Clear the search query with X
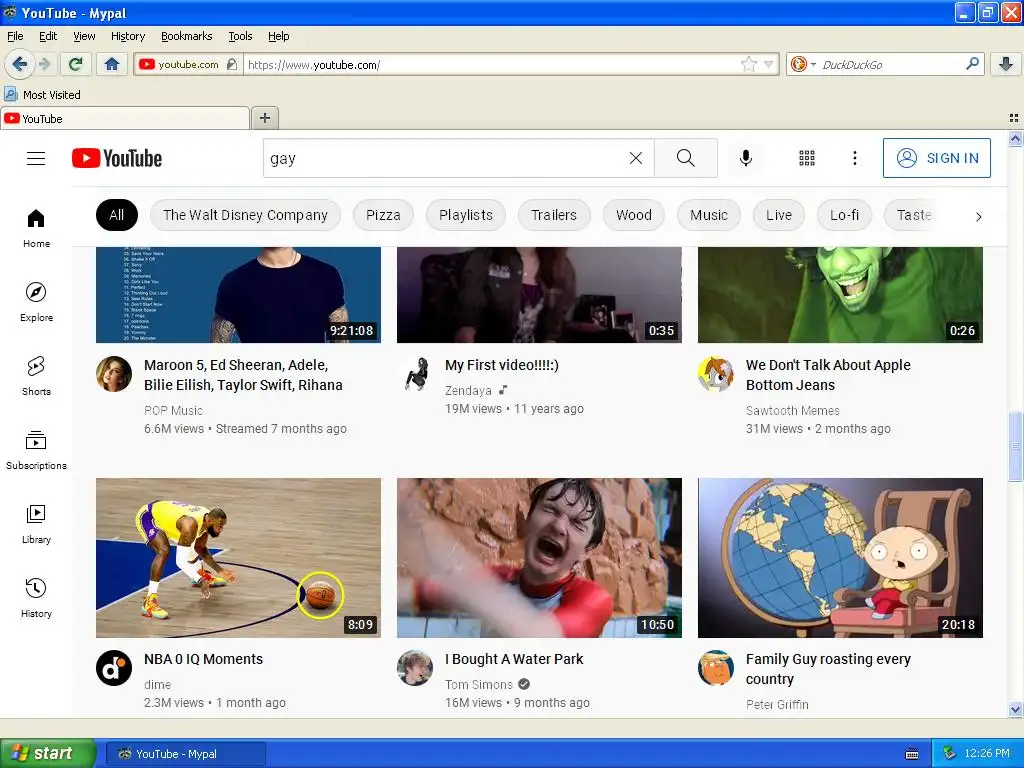Screen dimensions: 1024x768 pyautogui.click(x=635, y=158)
